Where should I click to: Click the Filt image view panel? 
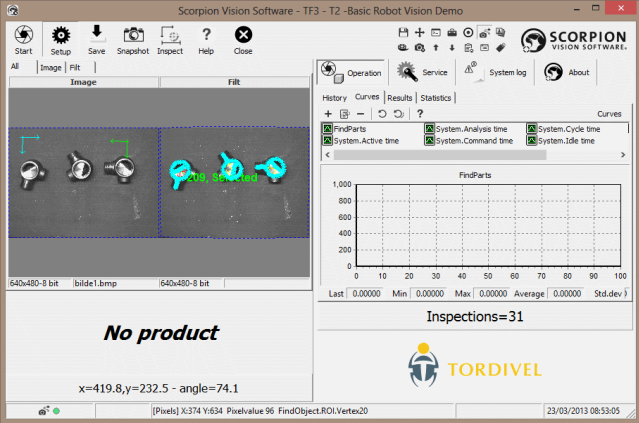pyautogui.click(x=234, y=182)
